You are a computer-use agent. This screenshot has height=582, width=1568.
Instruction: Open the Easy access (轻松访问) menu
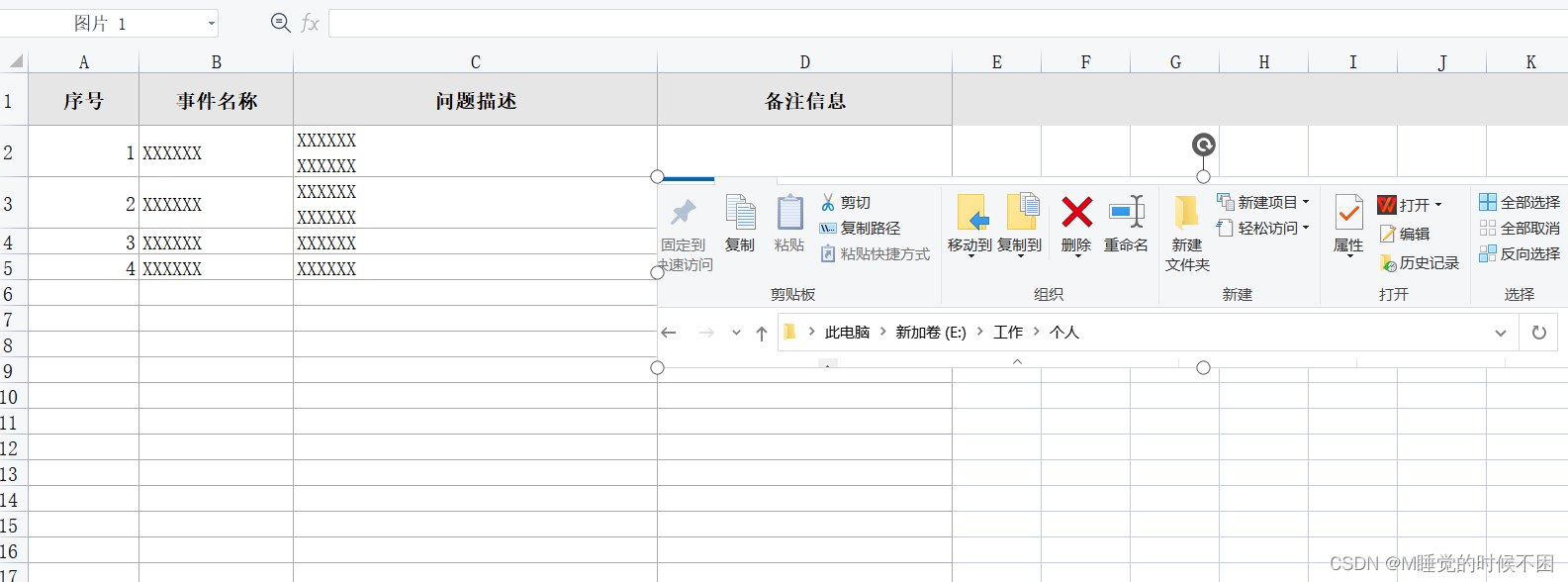(x=1263, y=228)
